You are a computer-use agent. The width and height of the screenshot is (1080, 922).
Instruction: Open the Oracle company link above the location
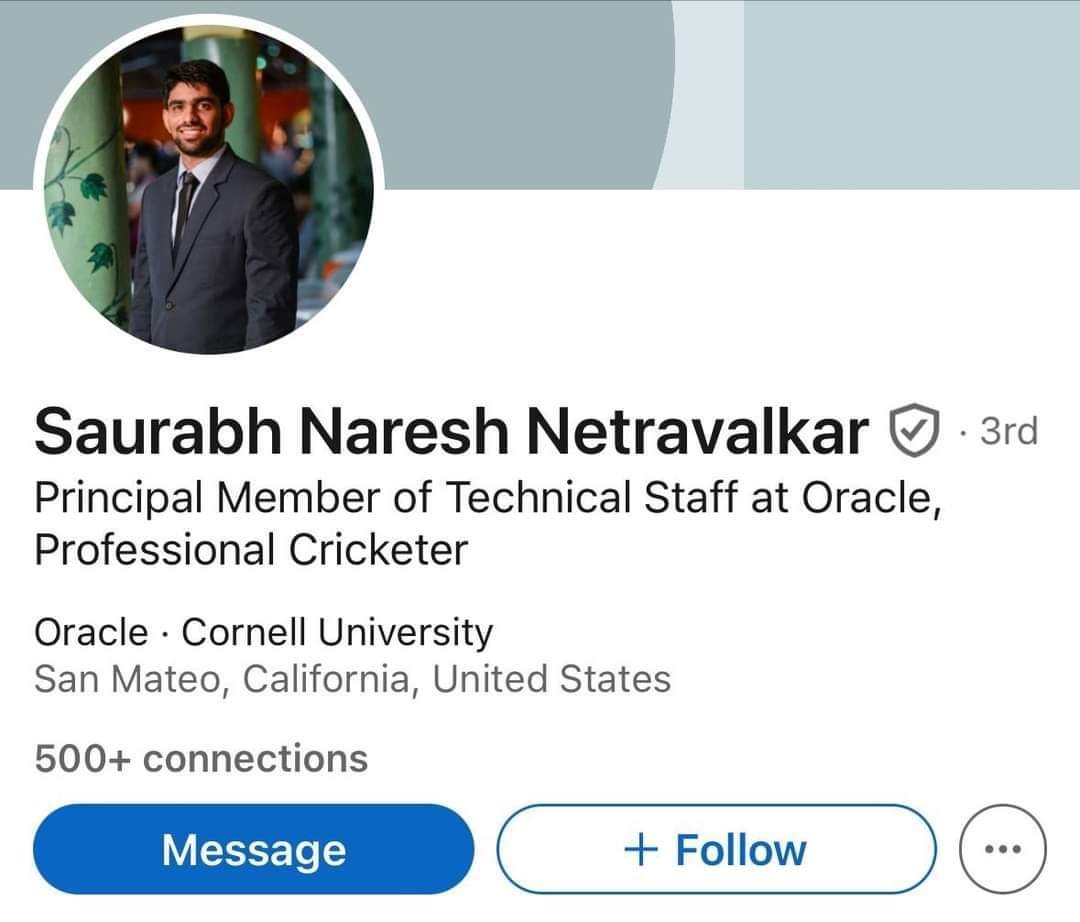(90, 632)
